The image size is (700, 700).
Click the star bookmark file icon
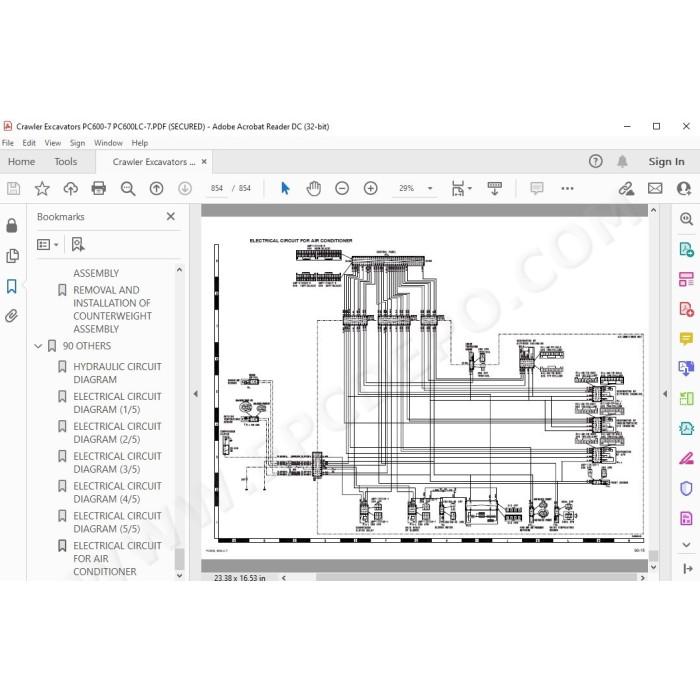pos(42,188)
